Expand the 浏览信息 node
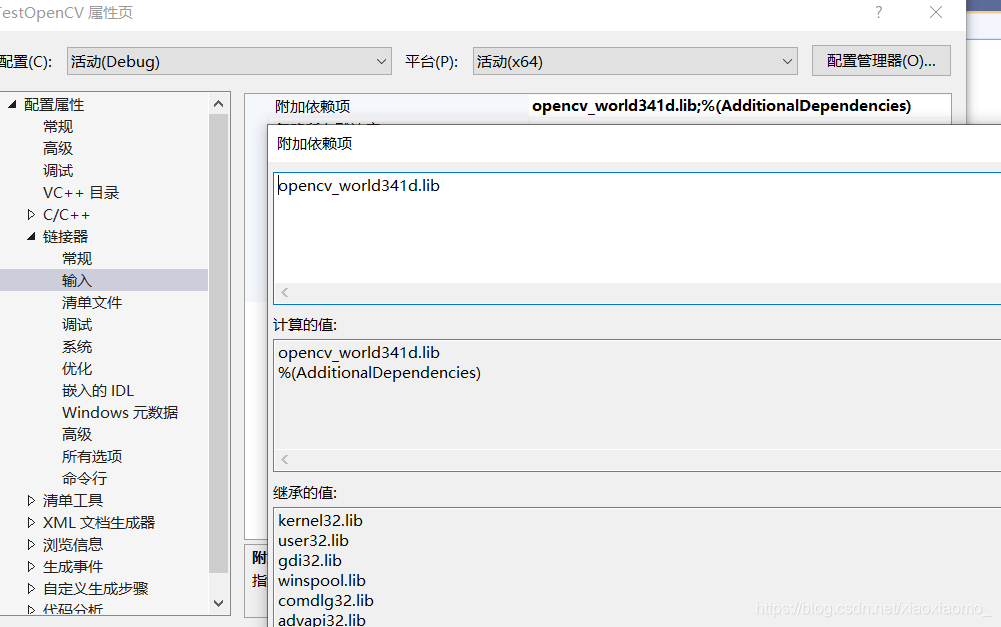Viewport: 1001px width, 627px height. [31, 545]
